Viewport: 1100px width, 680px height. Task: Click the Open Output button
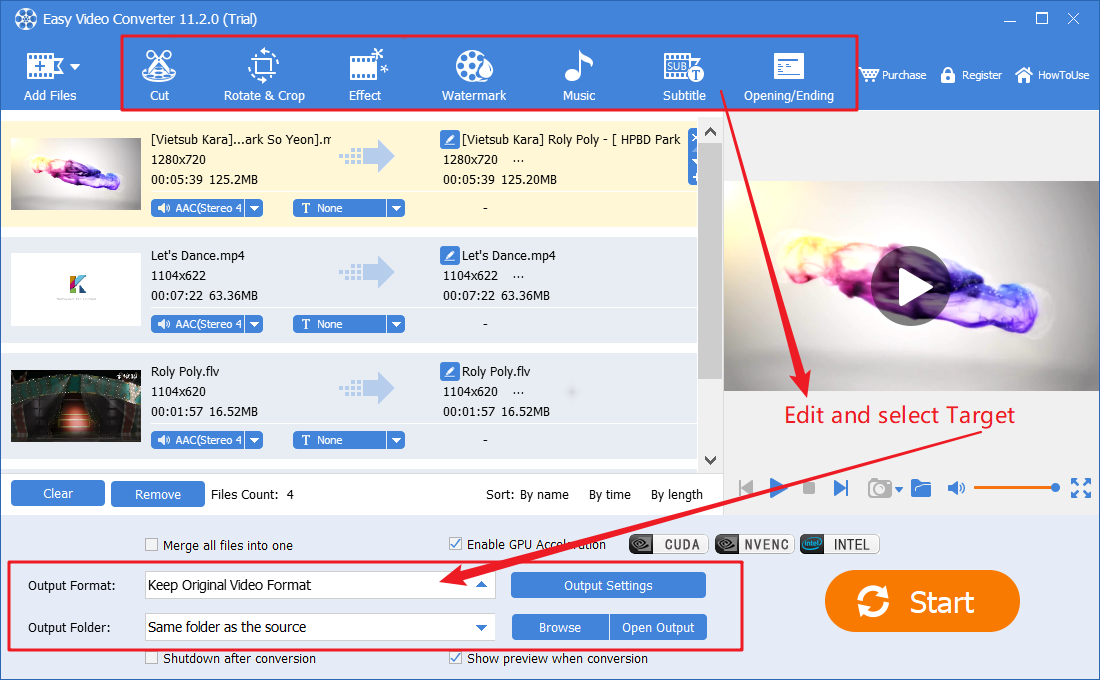(x=658, y=627)
